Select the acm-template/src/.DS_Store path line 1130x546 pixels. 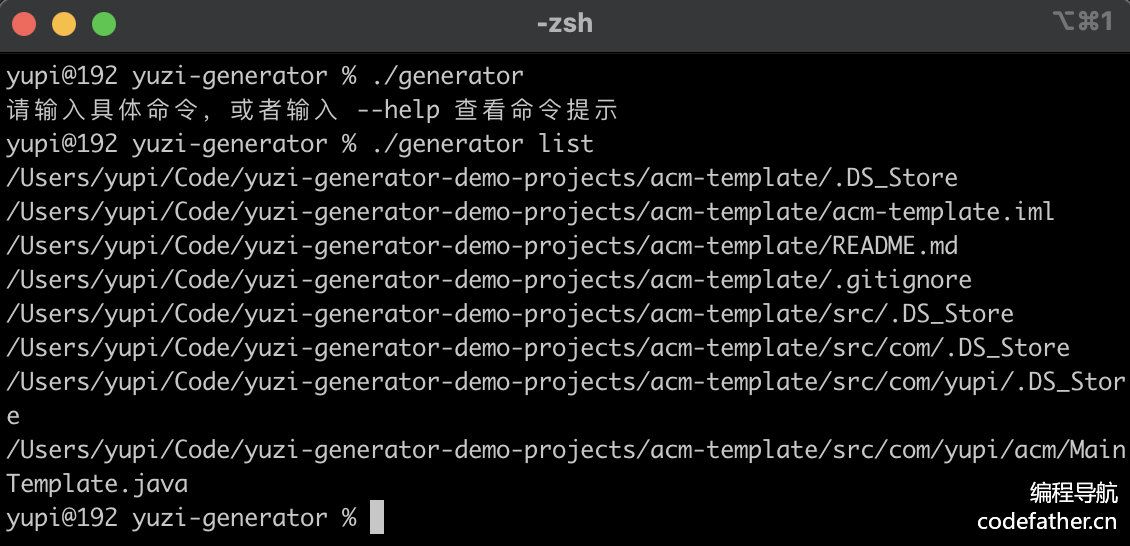509,314
